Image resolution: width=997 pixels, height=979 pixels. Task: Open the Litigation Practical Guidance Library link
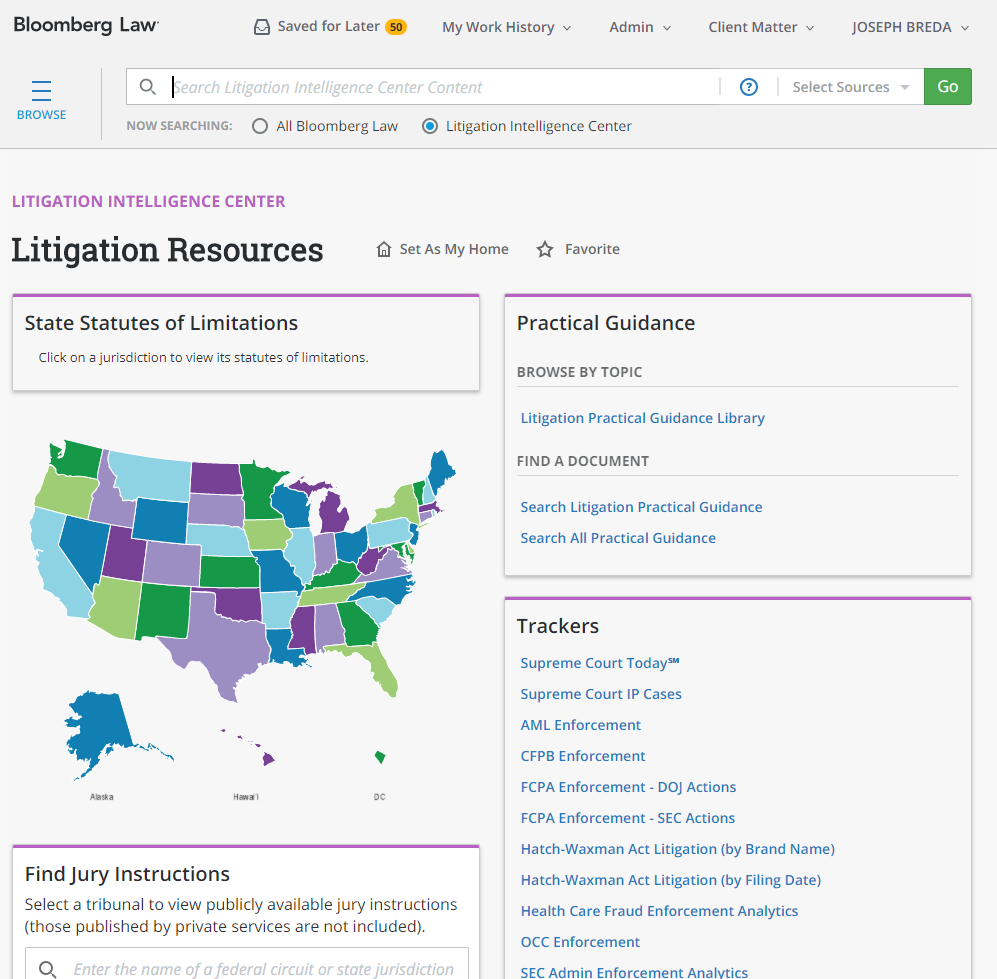642,418
